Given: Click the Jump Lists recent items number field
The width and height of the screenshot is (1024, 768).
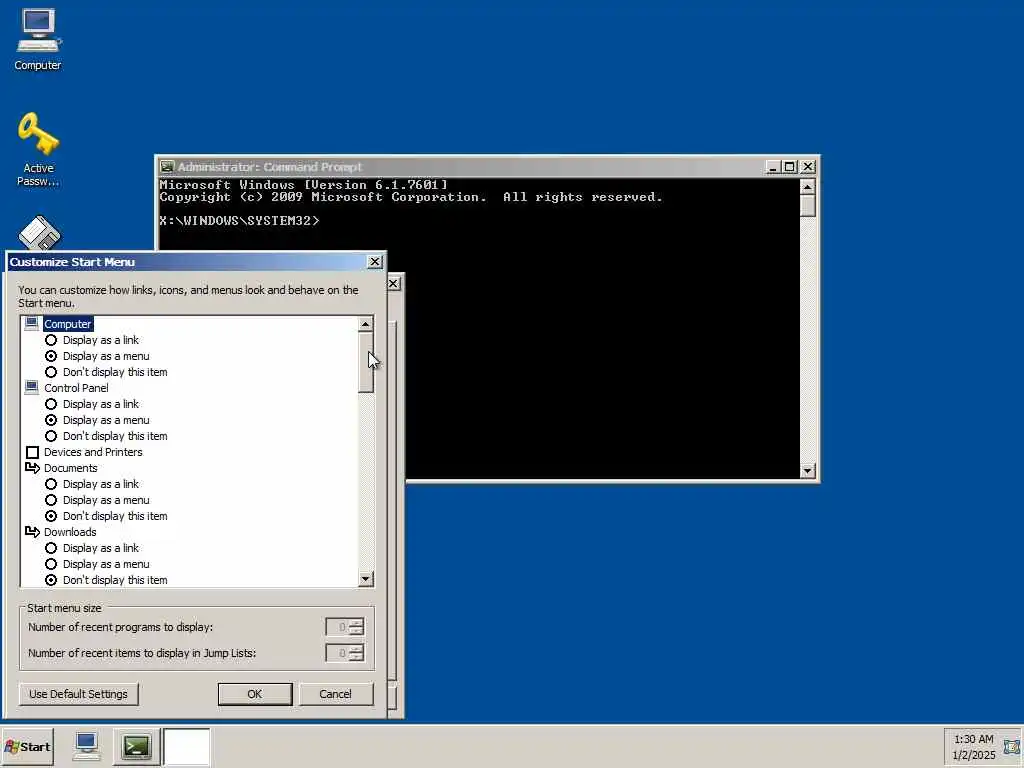Looking at the screenshot, I should point(338,652).
